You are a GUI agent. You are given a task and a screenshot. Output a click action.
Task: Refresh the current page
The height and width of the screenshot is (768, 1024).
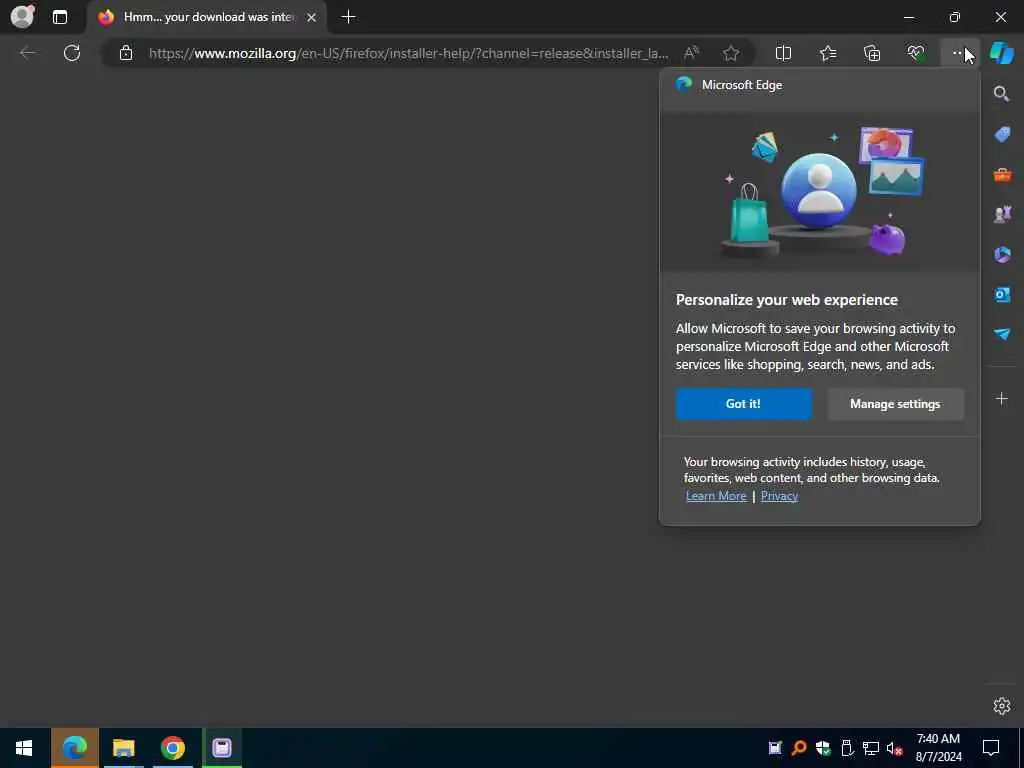[72, 53]
